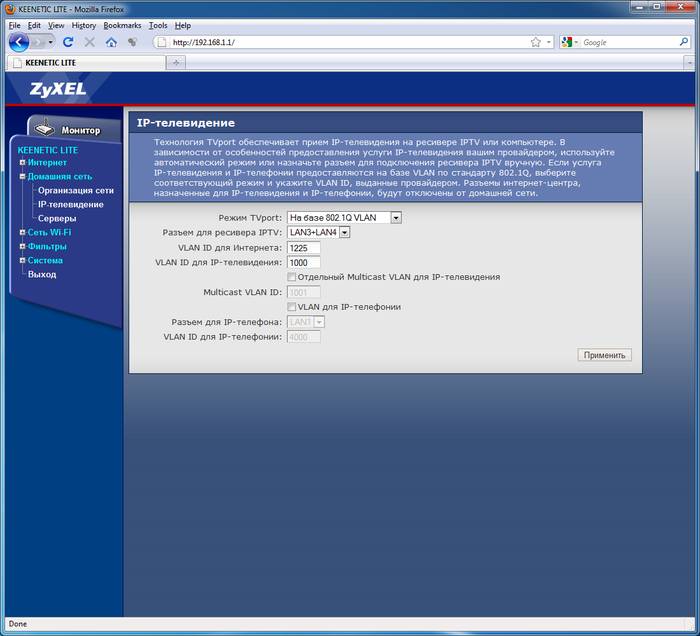Click the ZyXEL logo
This screenshot has width=700, height=636.
pyautogui.click(x=57, y=89)
